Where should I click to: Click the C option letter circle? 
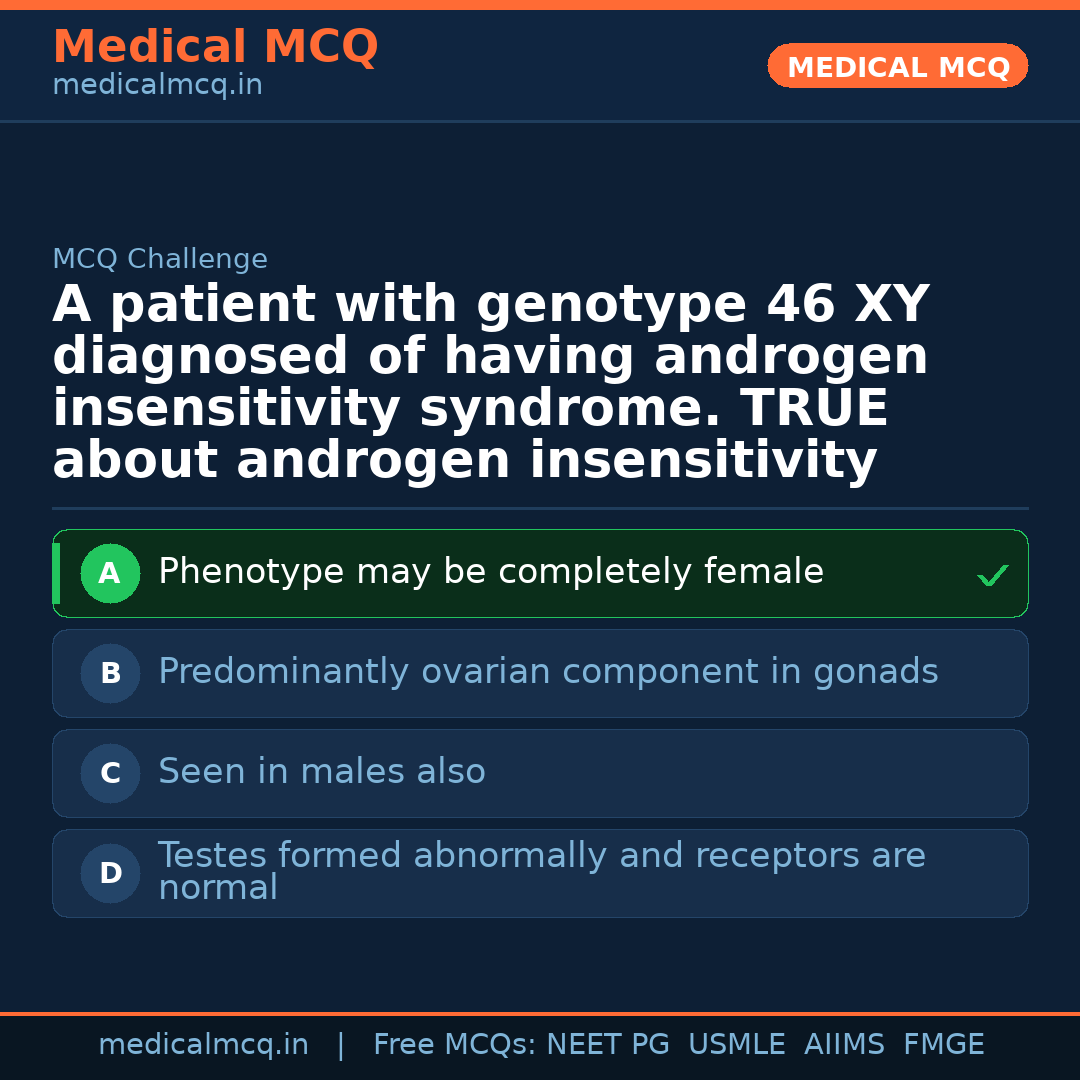pyautogui.click(x=110, y=774)
